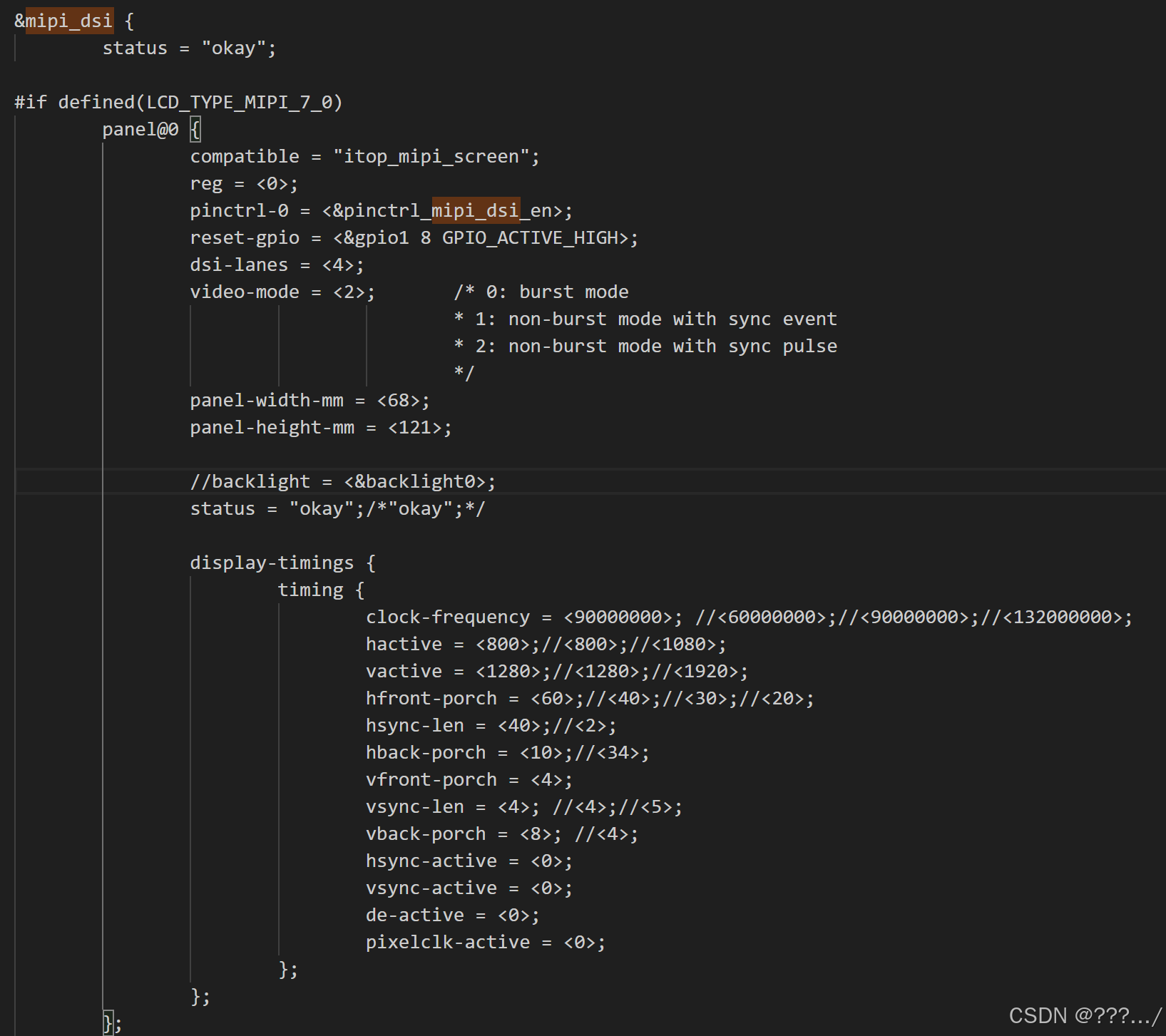Click the panel@0 node name
This screenshot has height=1036, width=1166.
click(x=140, y=129)
